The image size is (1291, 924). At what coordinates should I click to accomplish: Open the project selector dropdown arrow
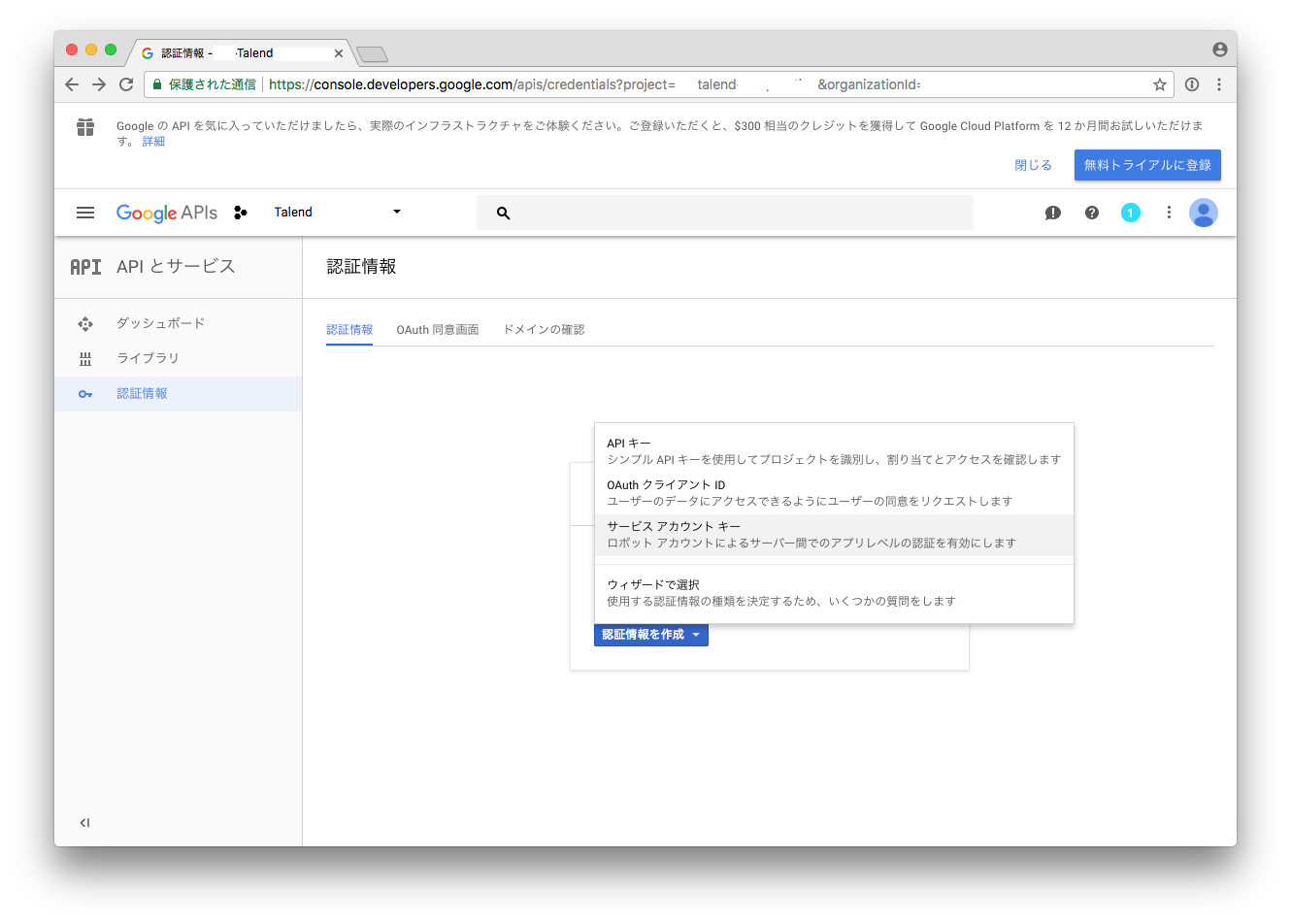396,212
